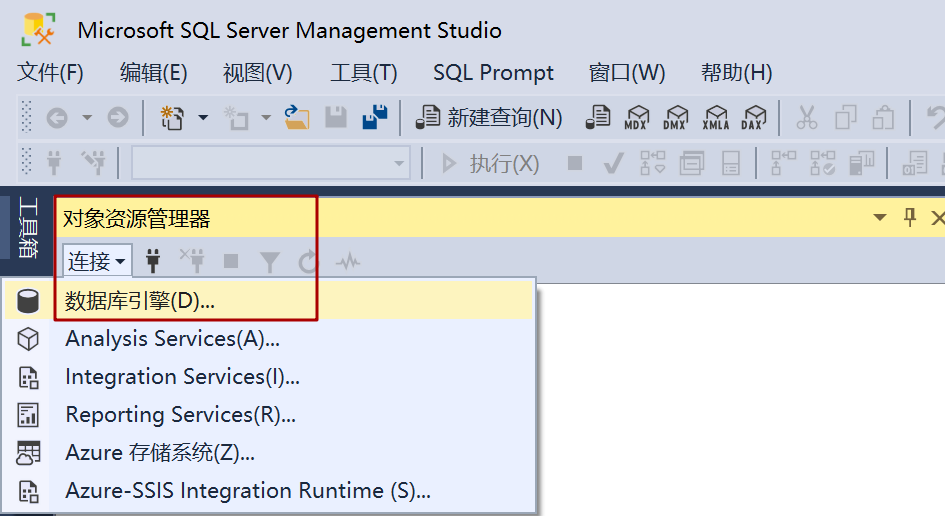Click the Activity Monitor pulse icon
The width and height of the screenshot is (945, 516).
point(348,262)
